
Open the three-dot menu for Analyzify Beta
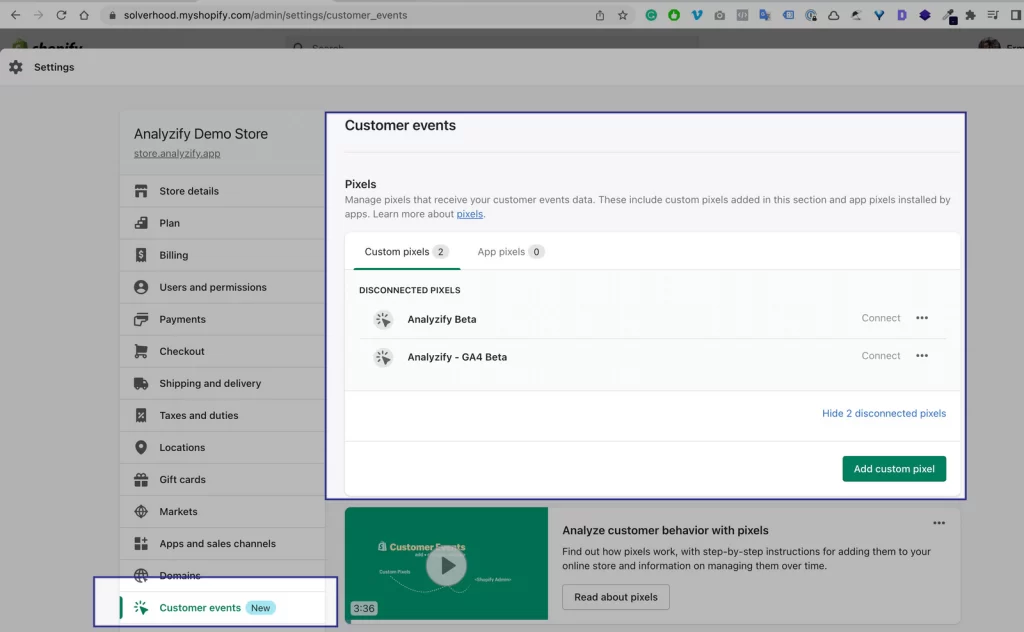coord(921,318)
